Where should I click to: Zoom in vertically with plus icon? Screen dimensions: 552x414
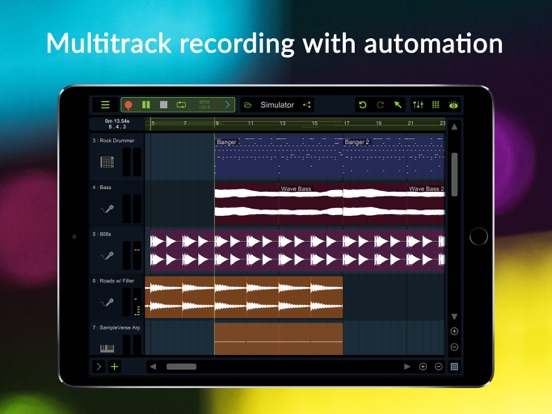point(454,331)
